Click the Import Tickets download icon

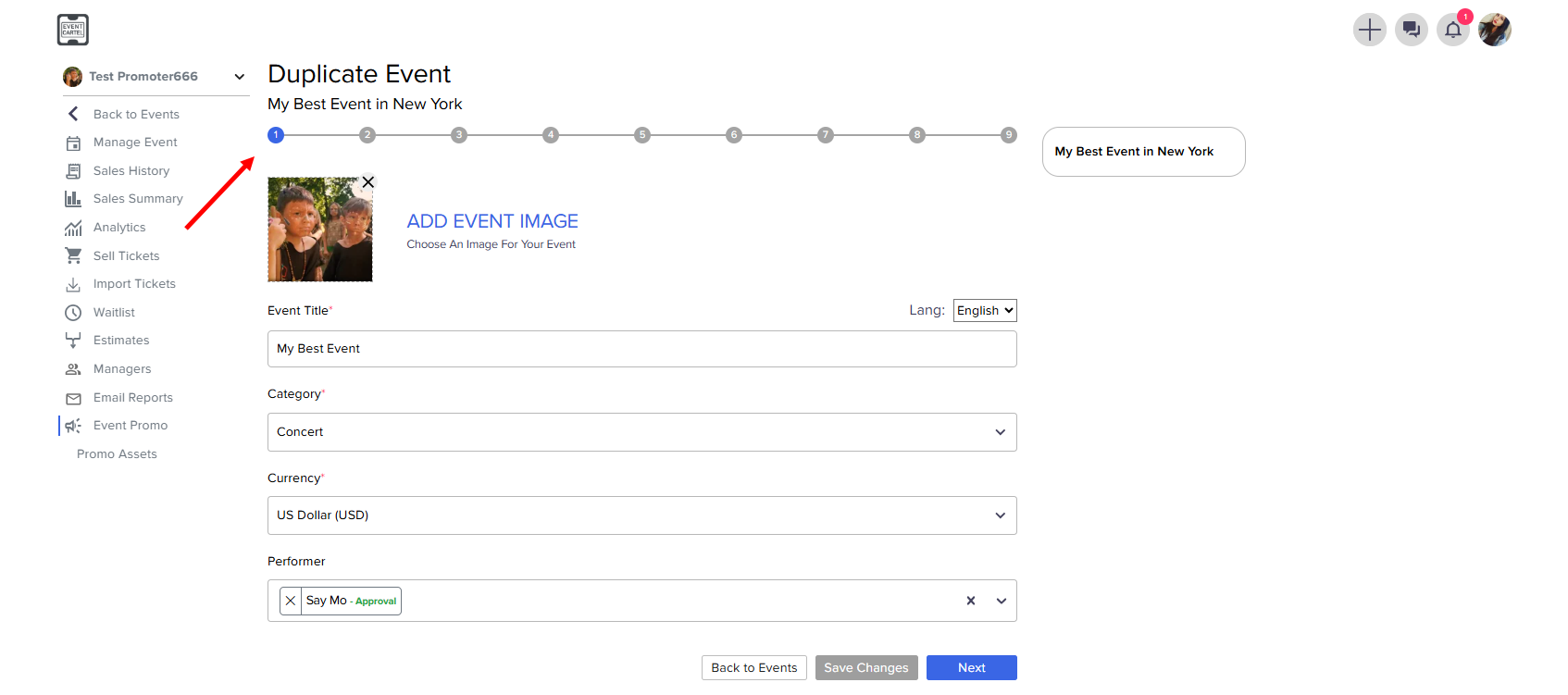coord(73,284)
